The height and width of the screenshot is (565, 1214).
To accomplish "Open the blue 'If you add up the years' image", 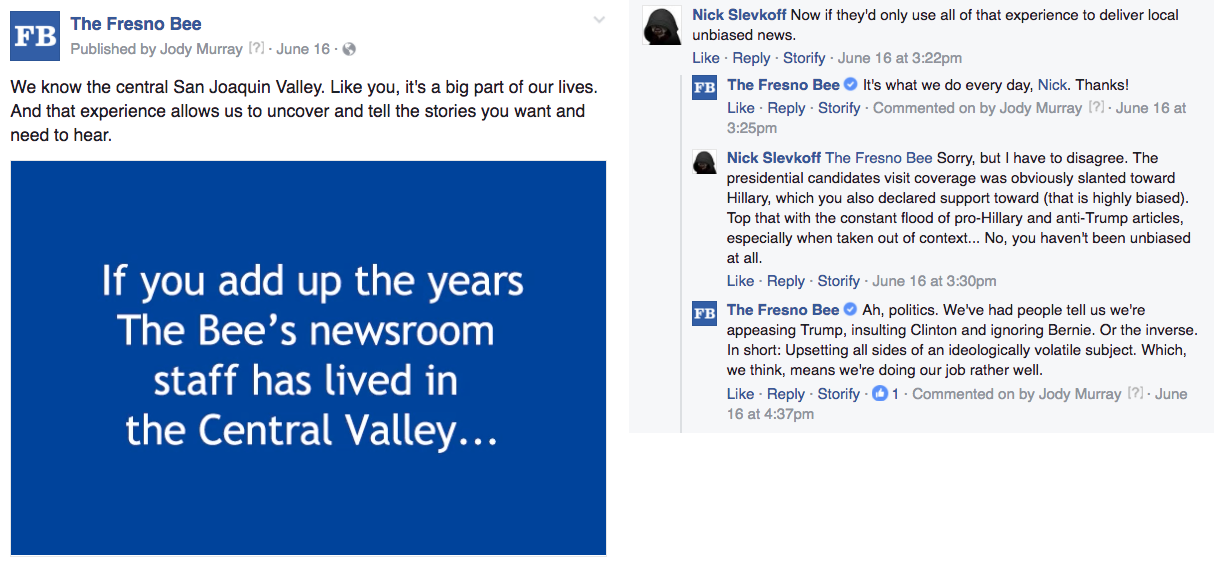I will coord(308,356).
